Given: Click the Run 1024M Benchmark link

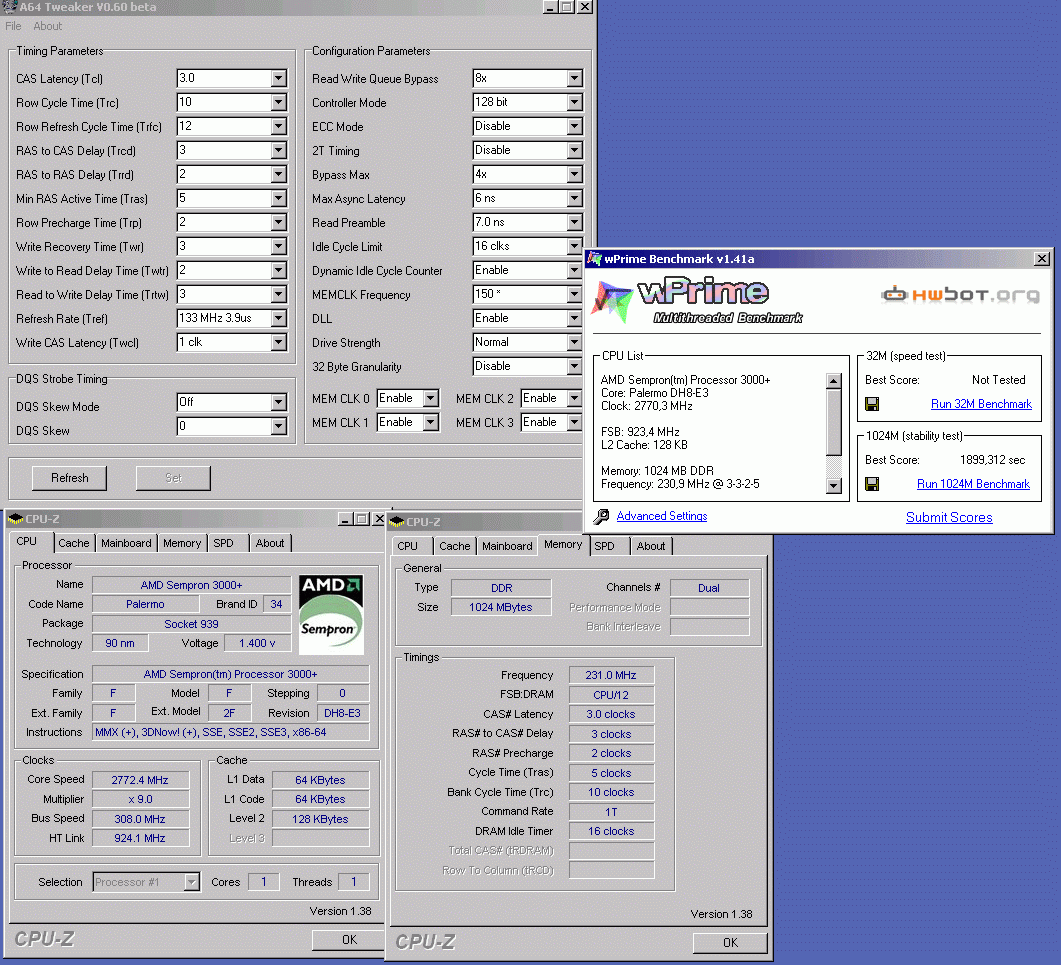Looking at the screenshot, I should 973,484.
